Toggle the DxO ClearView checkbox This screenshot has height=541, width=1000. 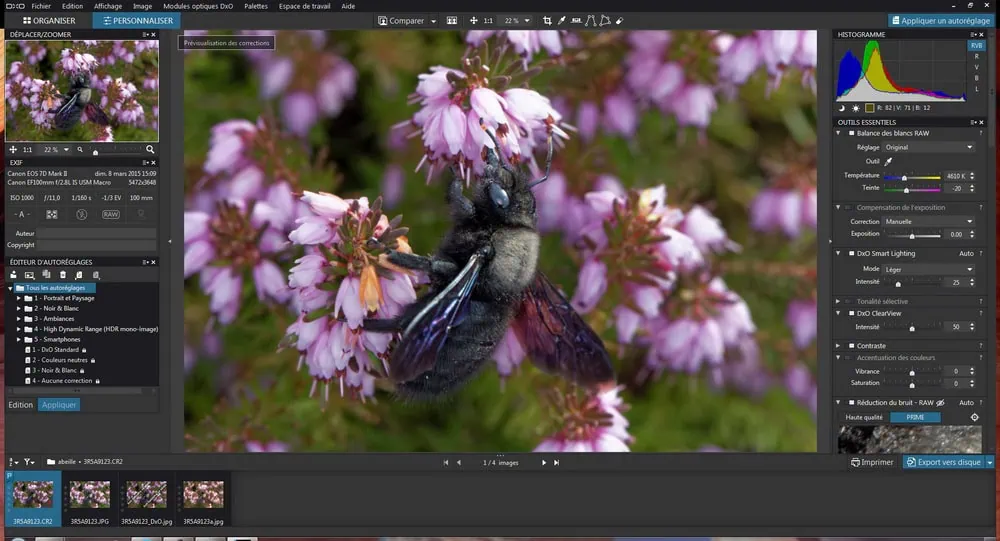click(x=851, y=313)
